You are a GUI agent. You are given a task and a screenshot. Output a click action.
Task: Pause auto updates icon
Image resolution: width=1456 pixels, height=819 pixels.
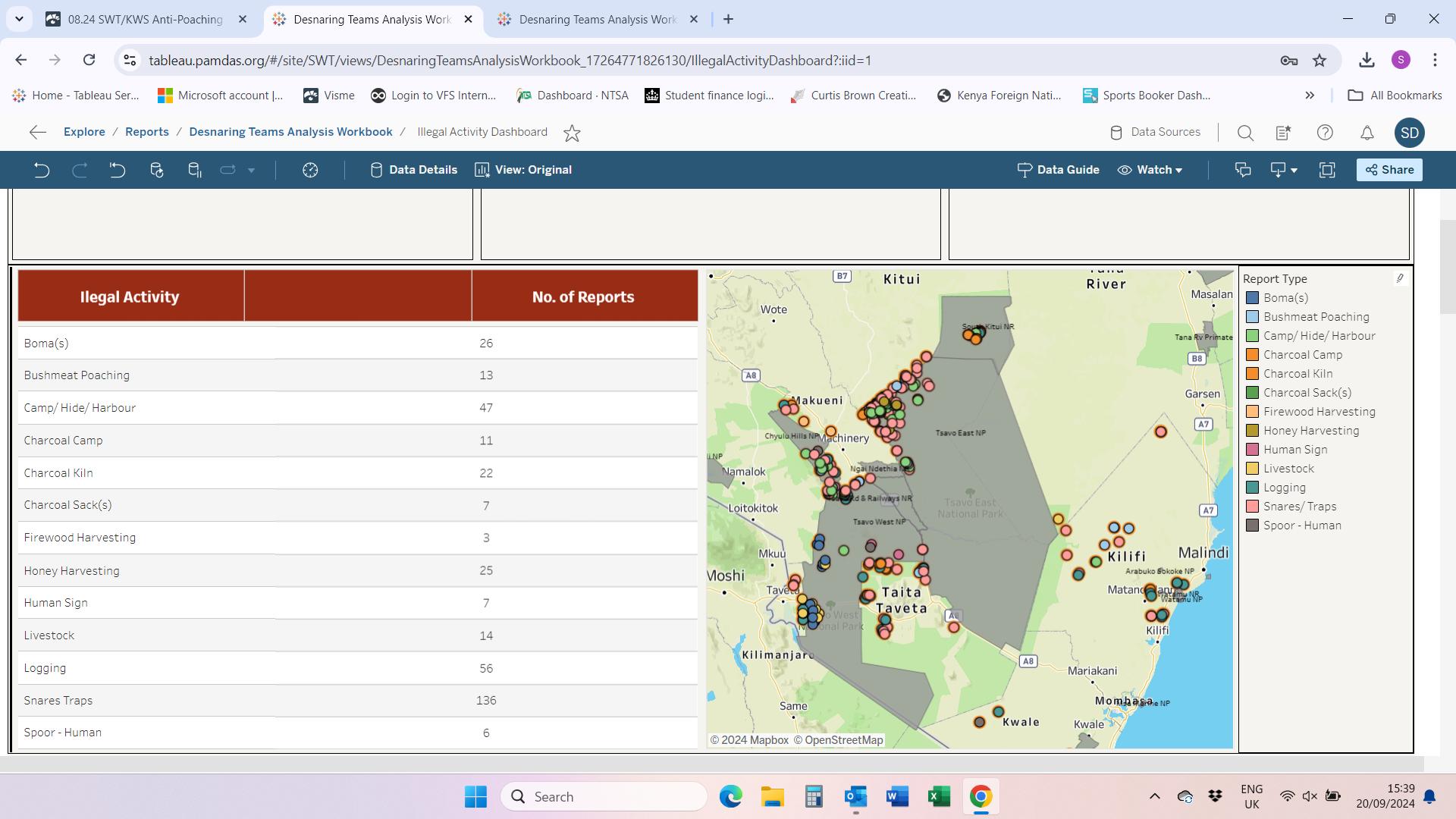click(195, 170)
